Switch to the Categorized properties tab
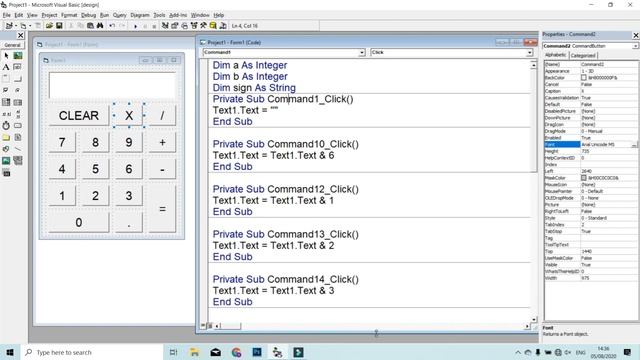This screenshot has width=640, height=360. [x=583, y=56]
